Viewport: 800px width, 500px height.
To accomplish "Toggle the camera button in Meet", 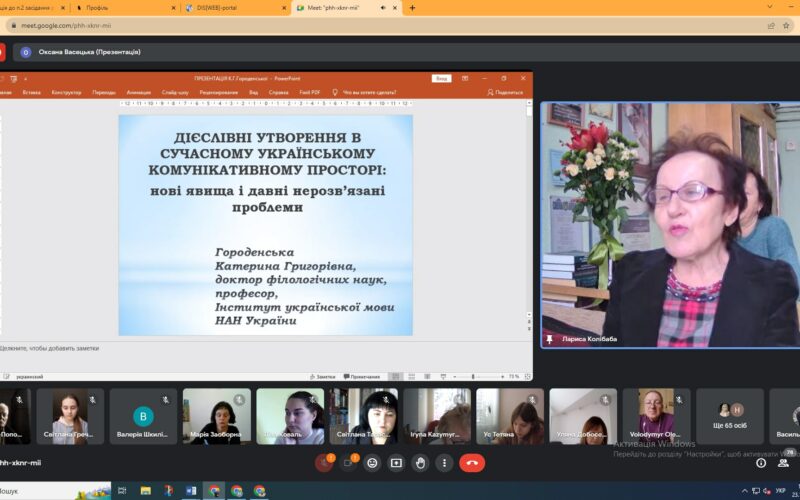I will click(349, 463).
